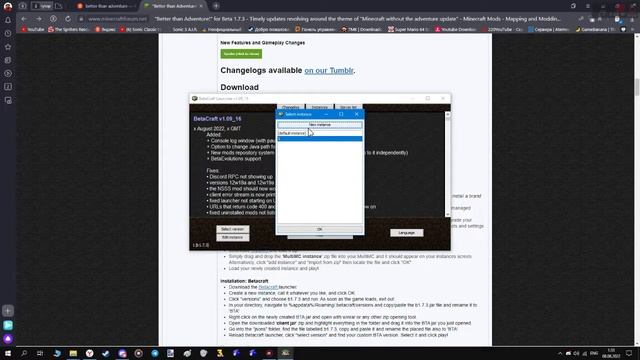Go back in the browser
Screen dimensions: 640x360
pos(24,19)
